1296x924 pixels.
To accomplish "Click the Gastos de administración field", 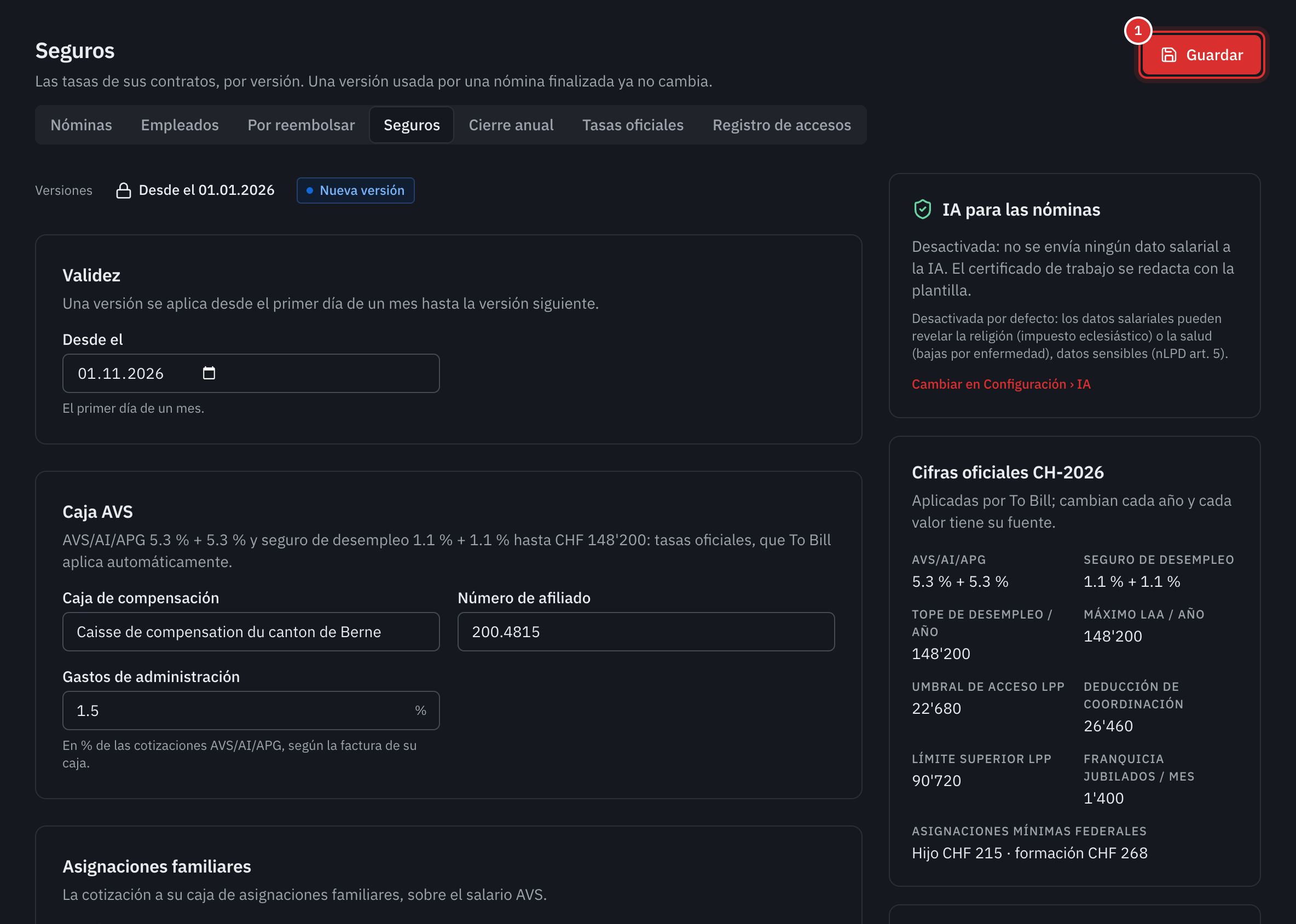I will (251, 710).
